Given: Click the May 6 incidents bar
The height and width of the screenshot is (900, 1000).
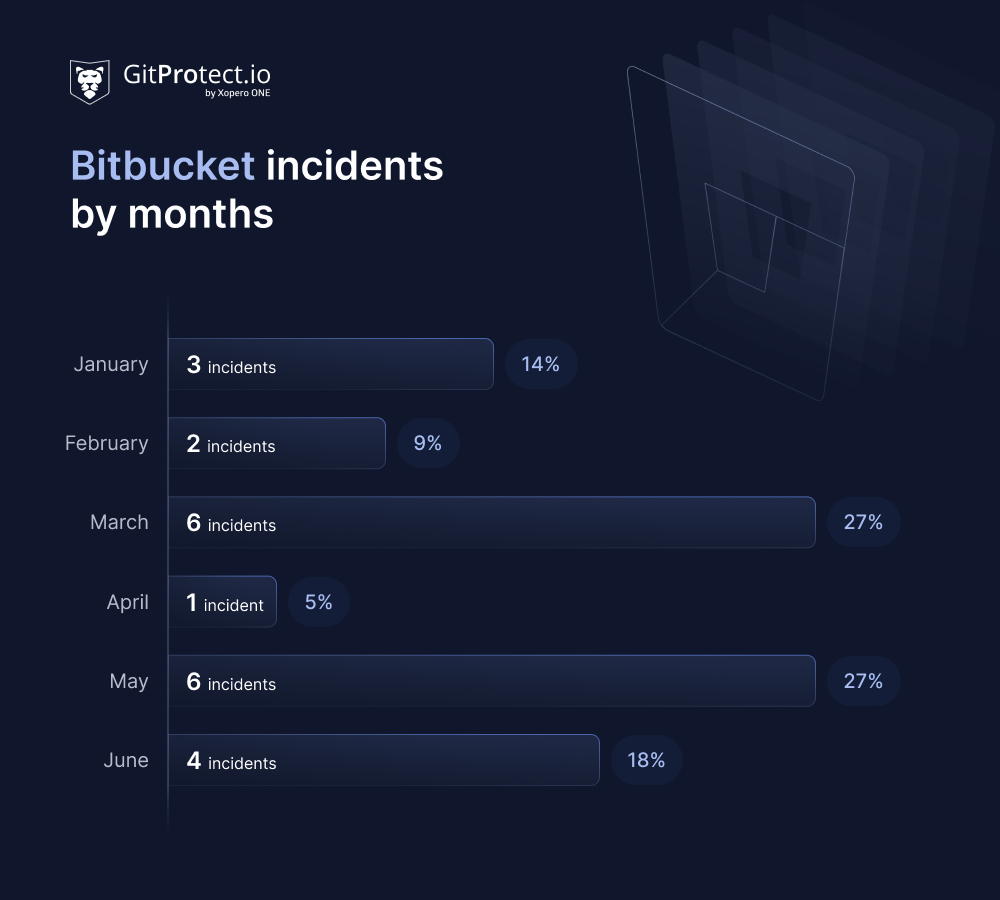Looking at the screenshot, I should click(491, 681).
